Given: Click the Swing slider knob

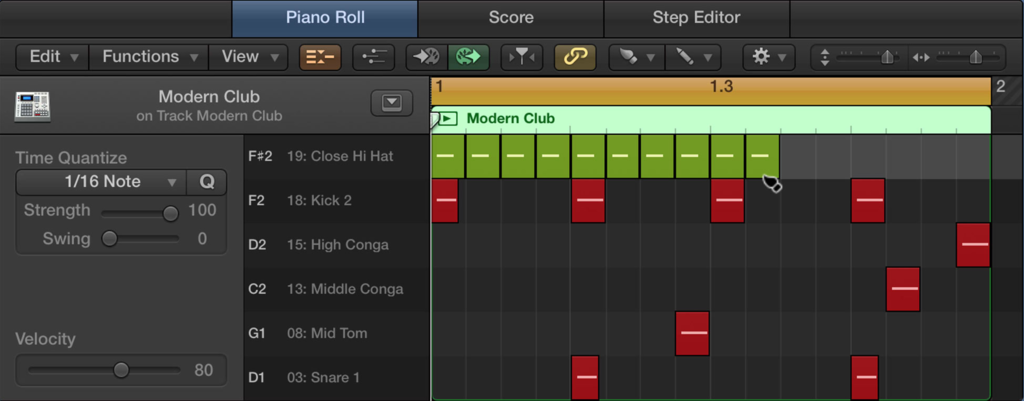Looking at the screenshot, I should coord(110,239).
